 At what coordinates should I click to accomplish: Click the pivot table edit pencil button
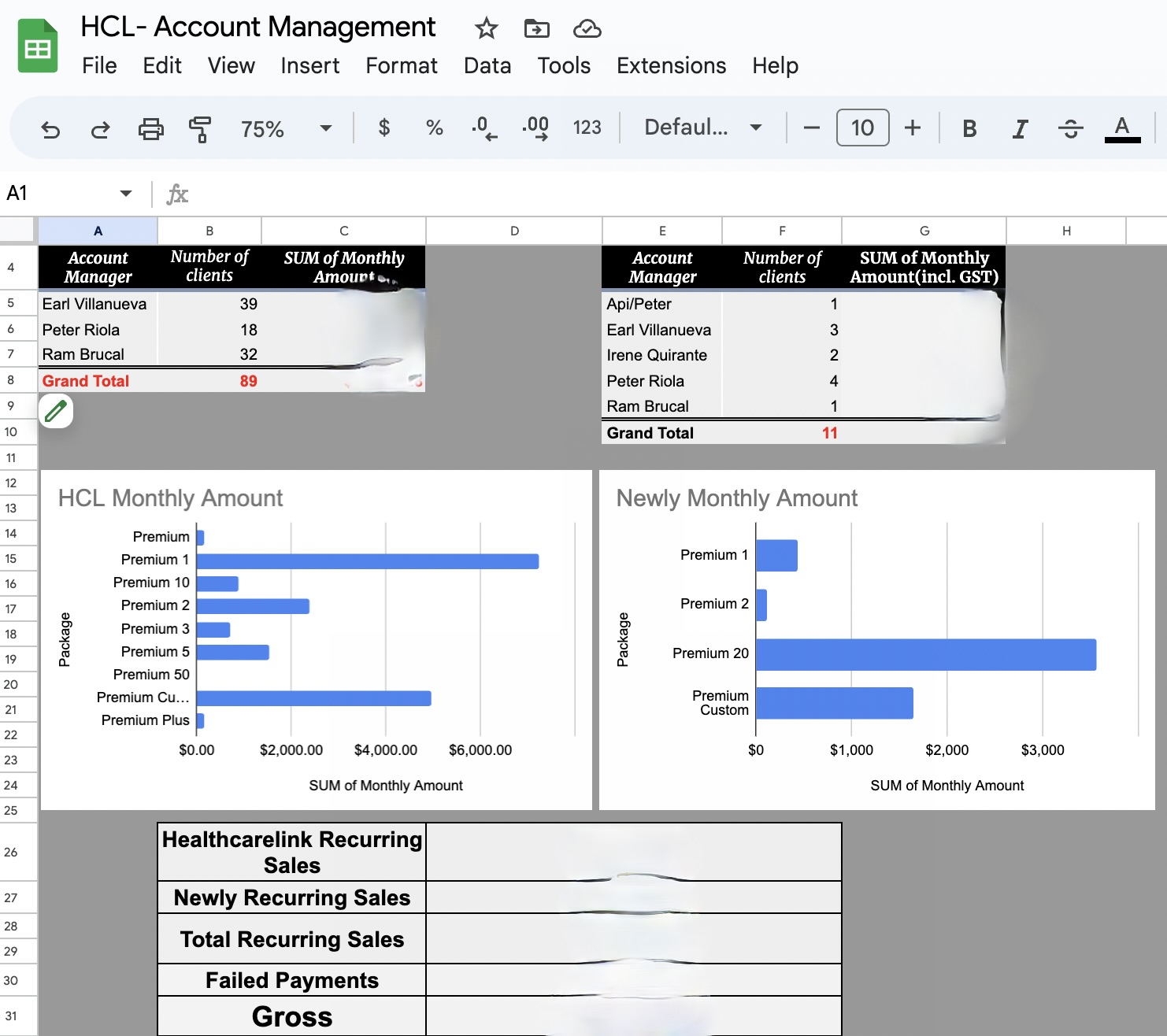click(56, 411)
